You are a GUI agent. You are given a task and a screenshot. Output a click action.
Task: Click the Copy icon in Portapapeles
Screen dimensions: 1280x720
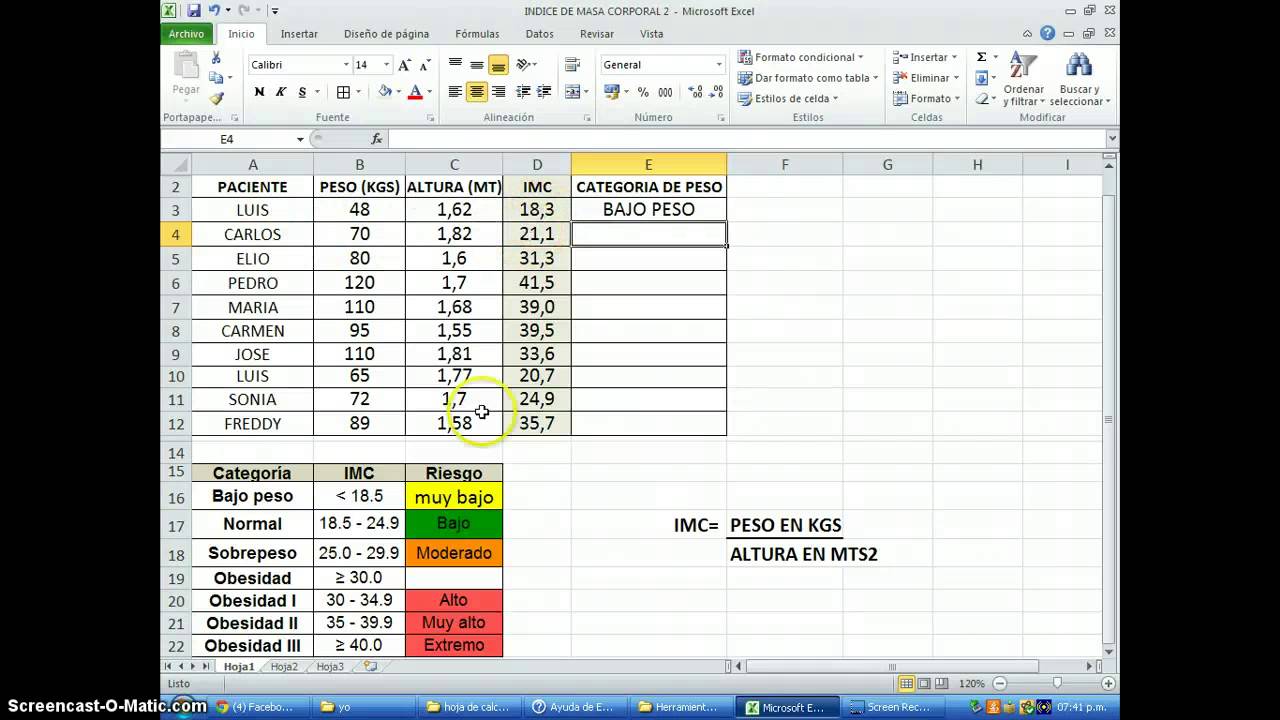216,78
